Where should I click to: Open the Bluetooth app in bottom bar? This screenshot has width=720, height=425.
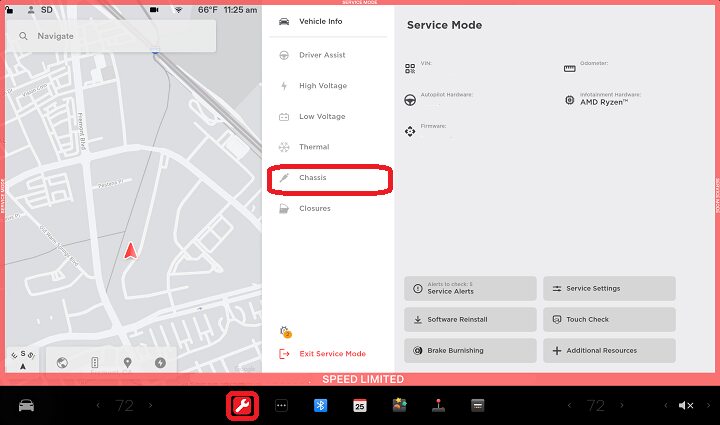tap(321, 405)
